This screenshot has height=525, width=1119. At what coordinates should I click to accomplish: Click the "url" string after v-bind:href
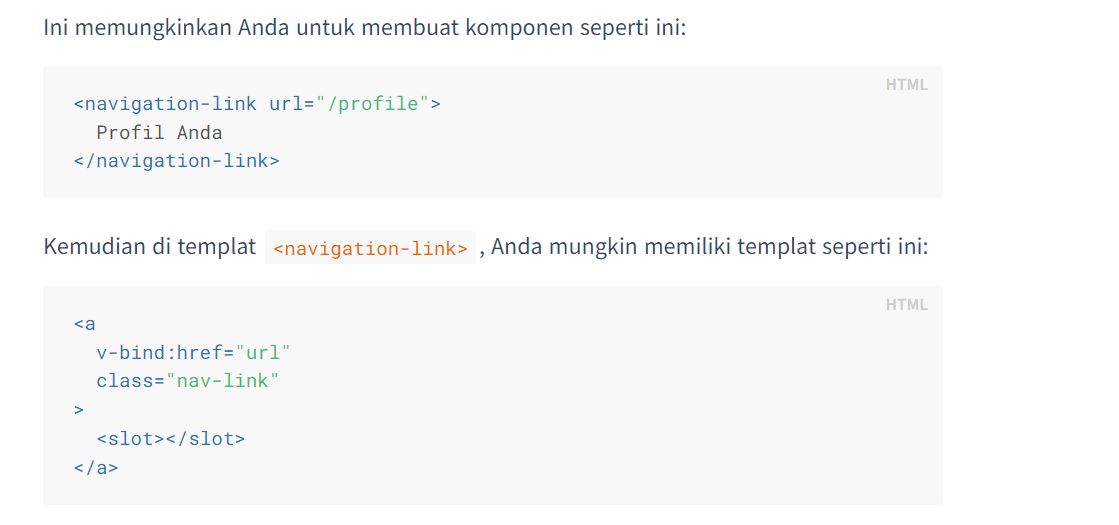262,352
